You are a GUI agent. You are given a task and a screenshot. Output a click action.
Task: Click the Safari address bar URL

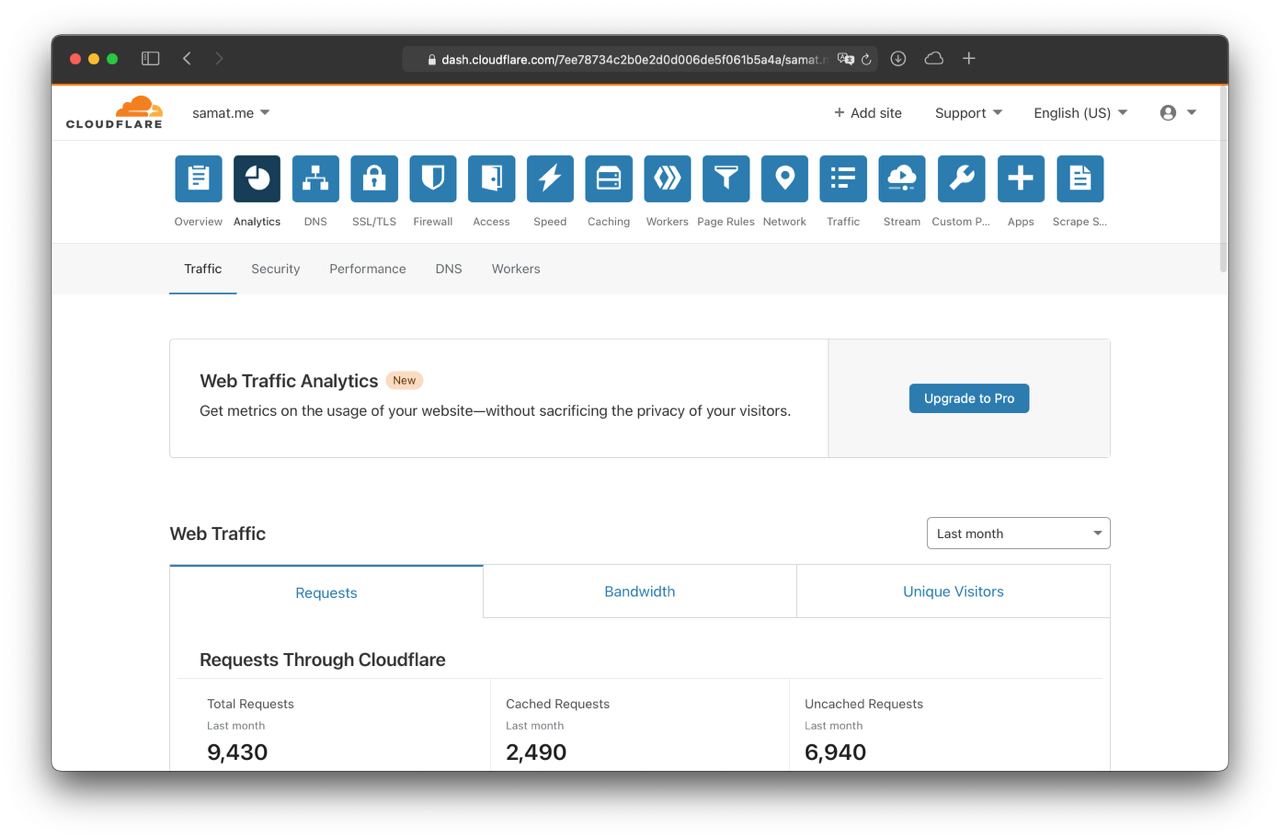click(x=633, y=59)
